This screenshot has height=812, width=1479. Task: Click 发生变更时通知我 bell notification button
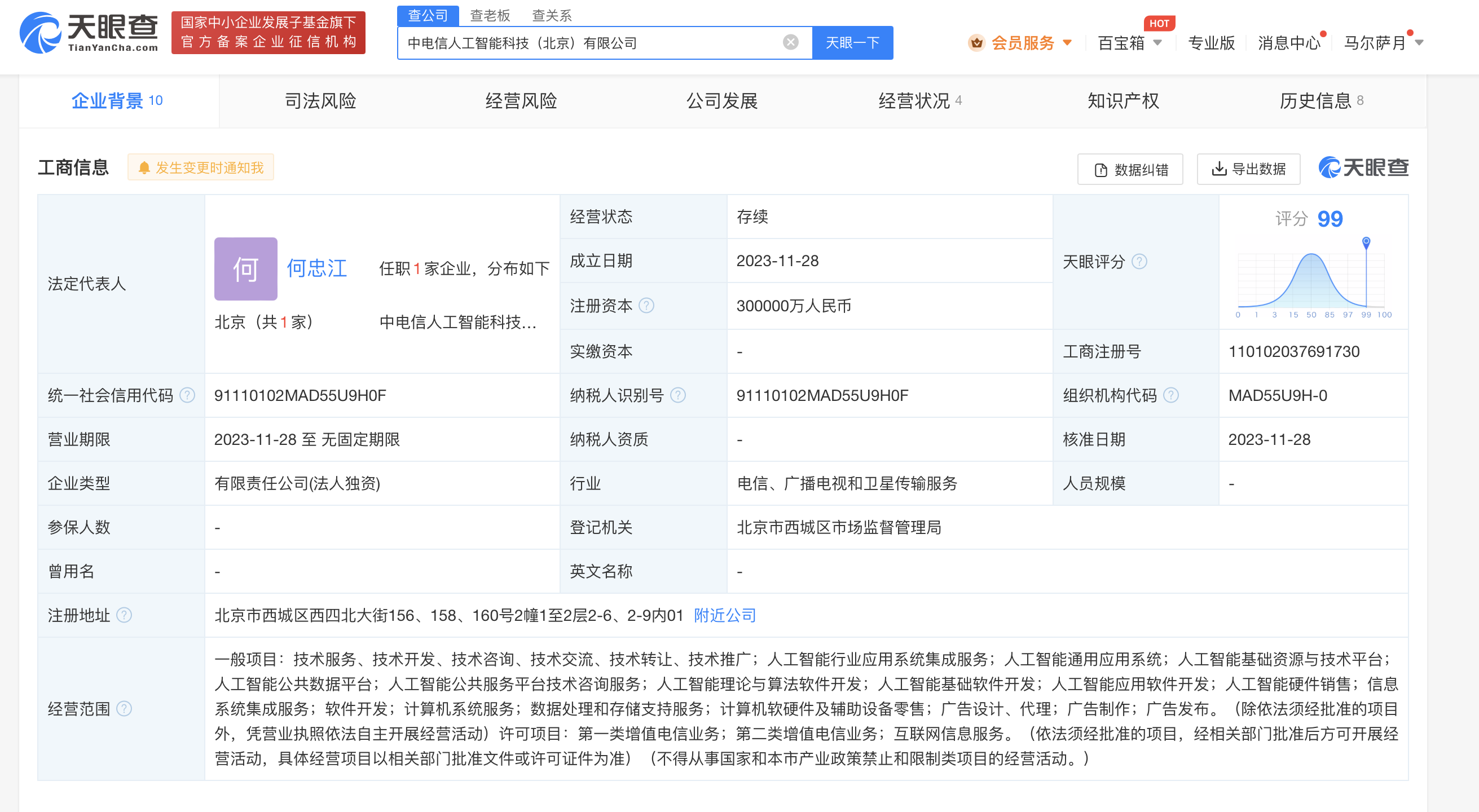201,167
